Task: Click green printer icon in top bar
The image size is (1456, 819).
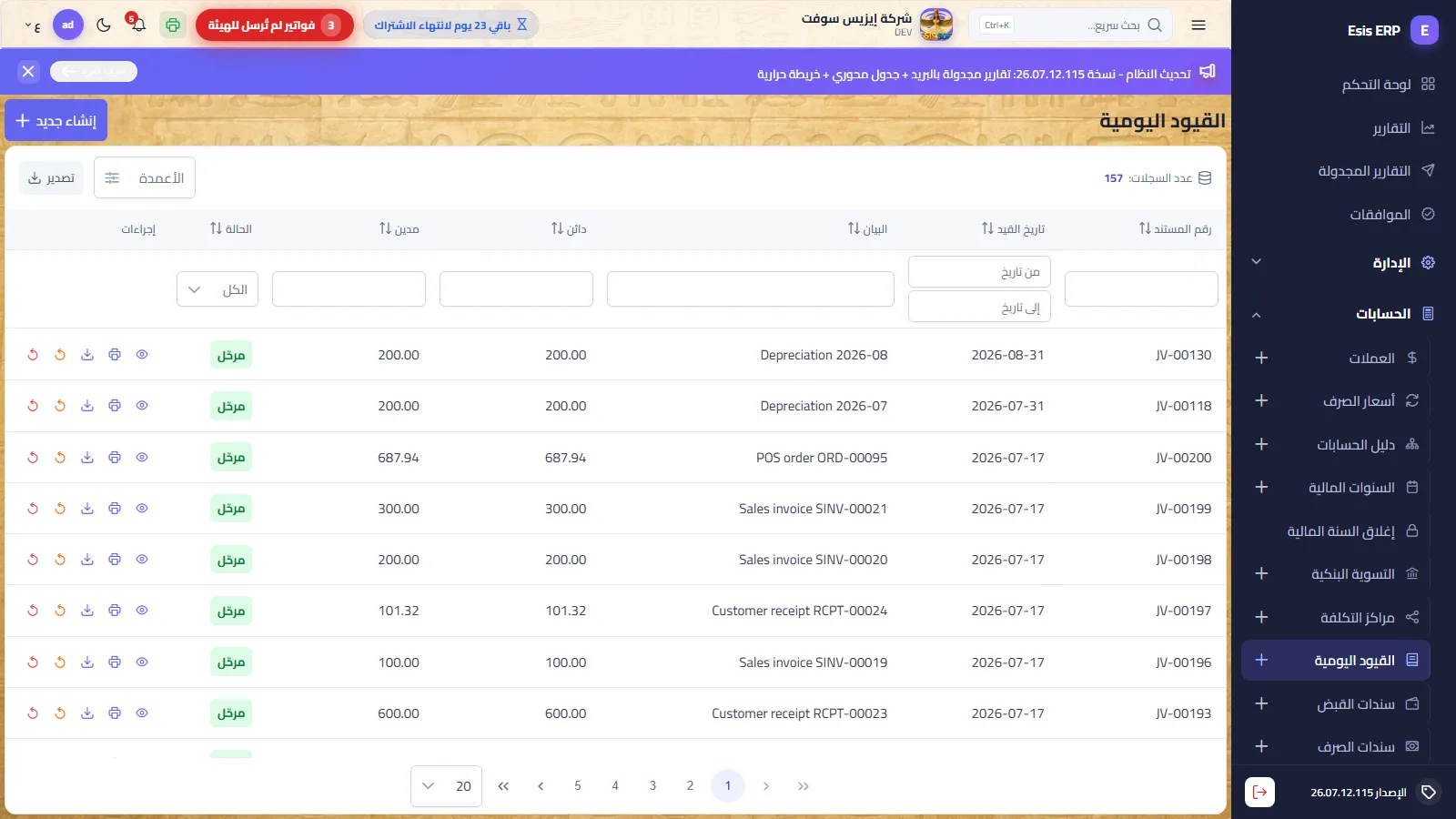Action: [173, 25]
